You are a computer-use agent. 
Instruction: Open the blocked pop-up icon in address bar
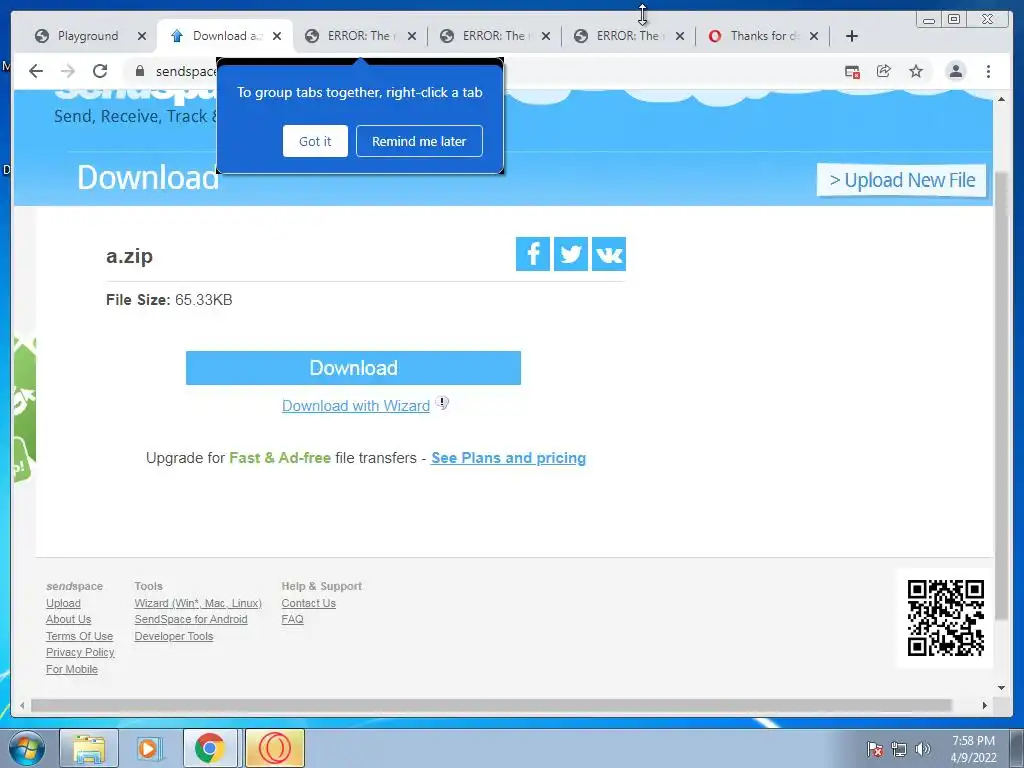coord(852,72)
